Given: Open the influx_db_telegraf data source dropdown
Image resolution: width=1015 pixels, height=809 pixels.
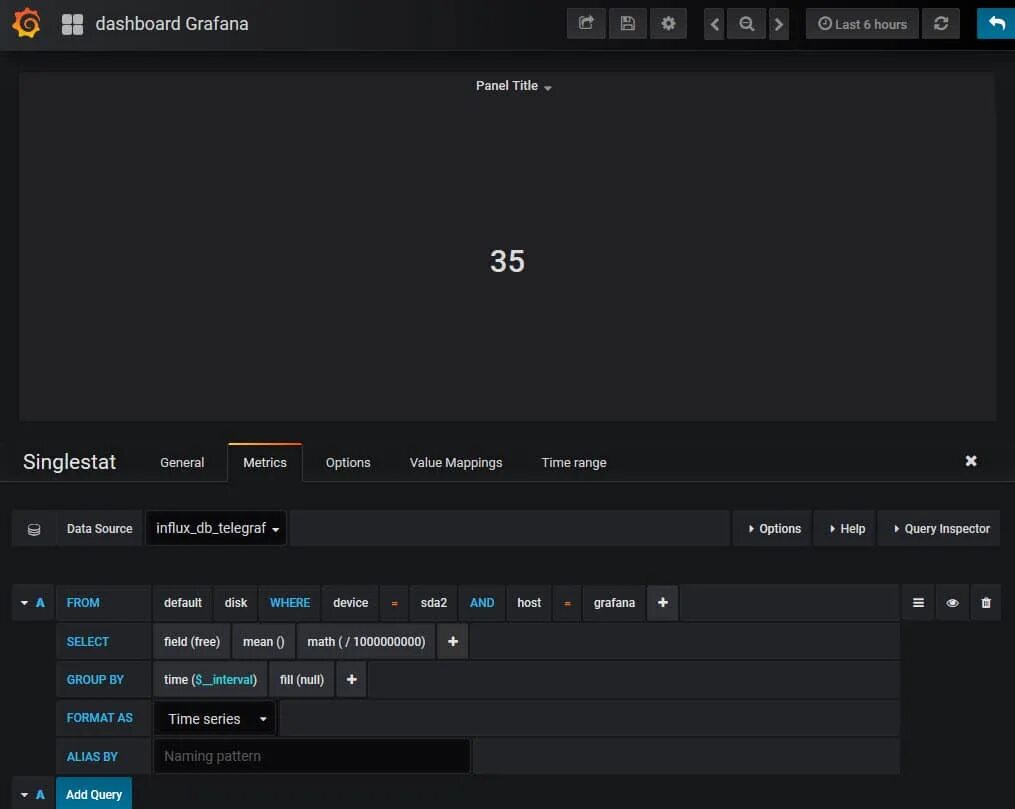Looking at the screenshot, I should tap(216, 528).
